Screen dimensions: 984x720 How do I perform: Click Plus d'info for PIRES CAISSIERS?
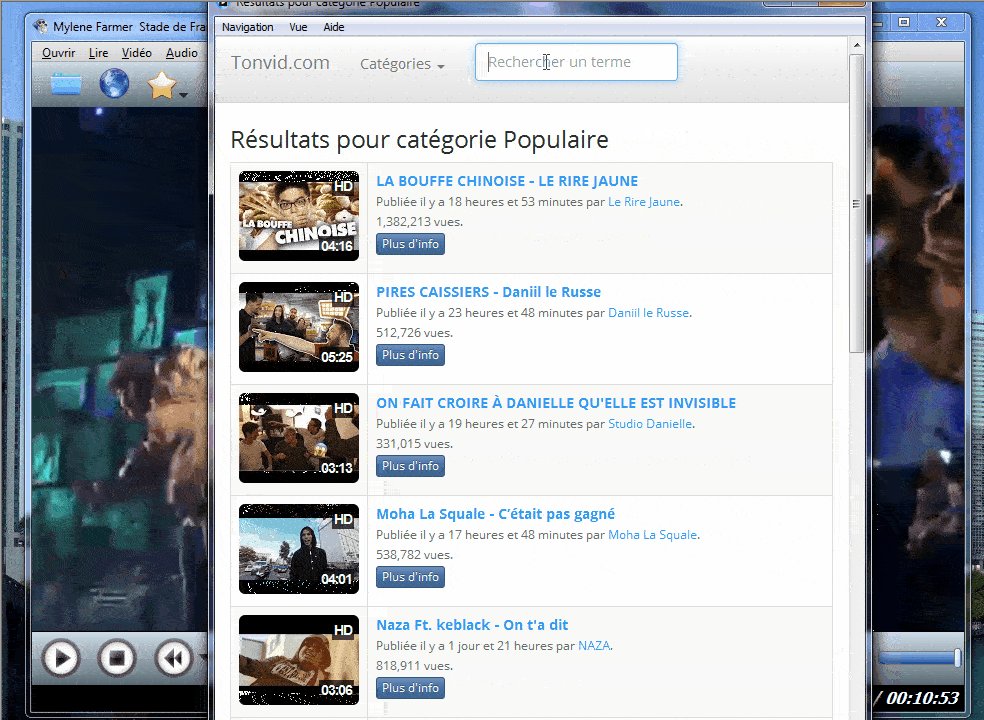pyautogui.click(x=410, y=355)
